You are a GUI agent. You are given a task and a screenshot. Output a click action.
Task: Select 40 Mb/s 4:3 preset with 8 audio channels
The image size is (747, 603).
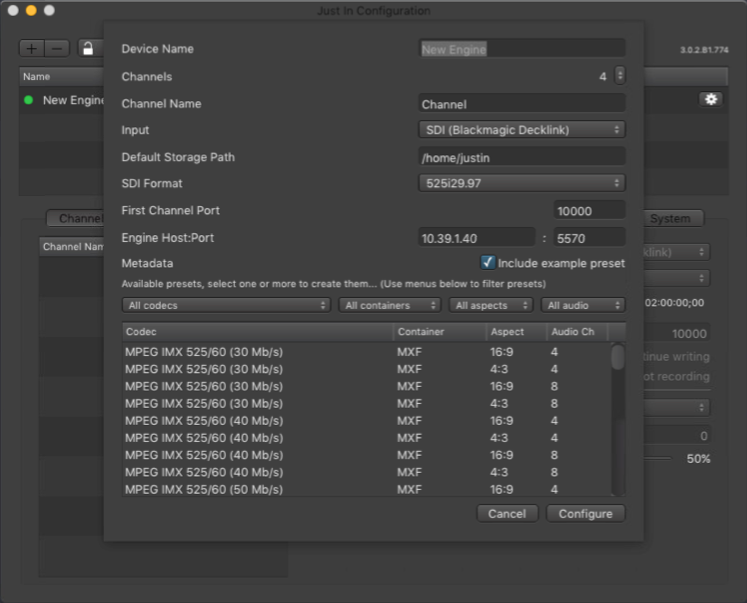click(367, 472)
